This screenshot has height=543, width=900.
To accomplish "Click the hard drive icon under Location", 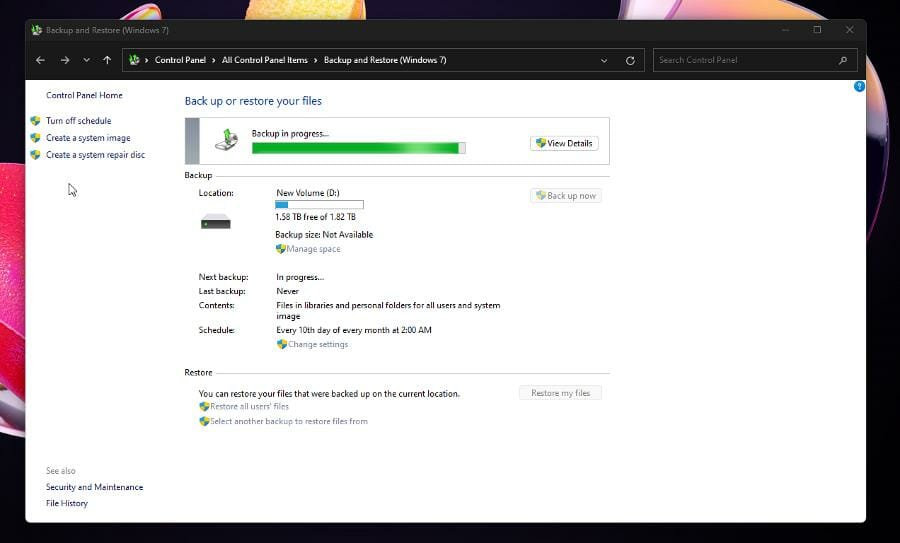I will [x=216, y=222].
